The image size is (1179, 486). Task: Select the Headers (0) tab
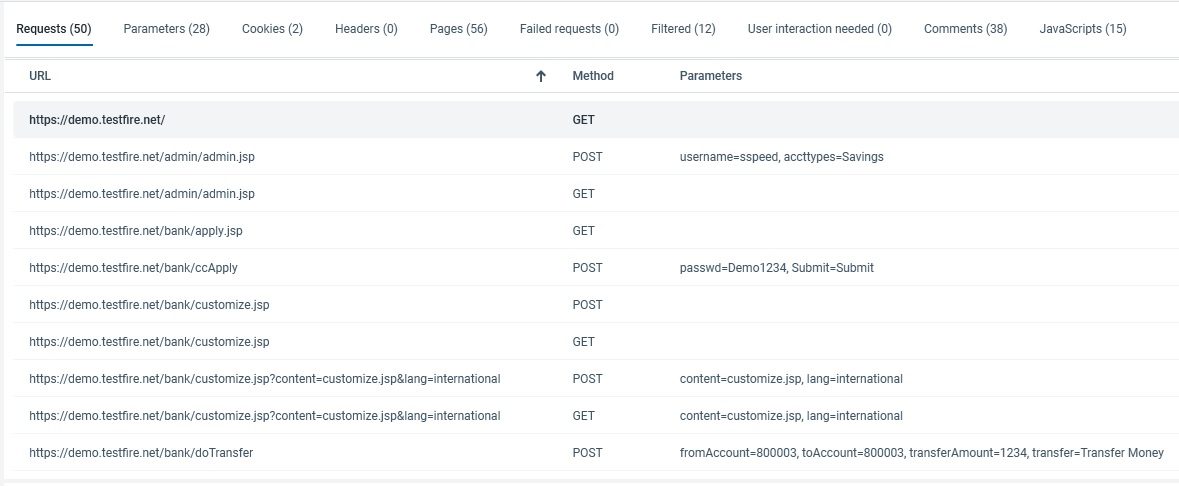tap(366, 29)
